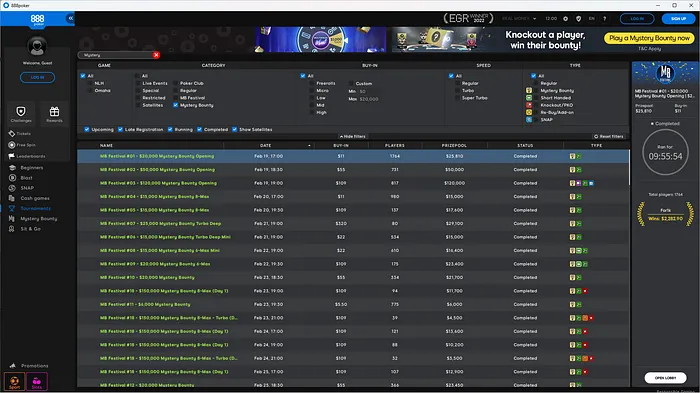Viewport: 700px width, 393px height.
Task: Click the guest avatar picture
Action: coord(37,46)
